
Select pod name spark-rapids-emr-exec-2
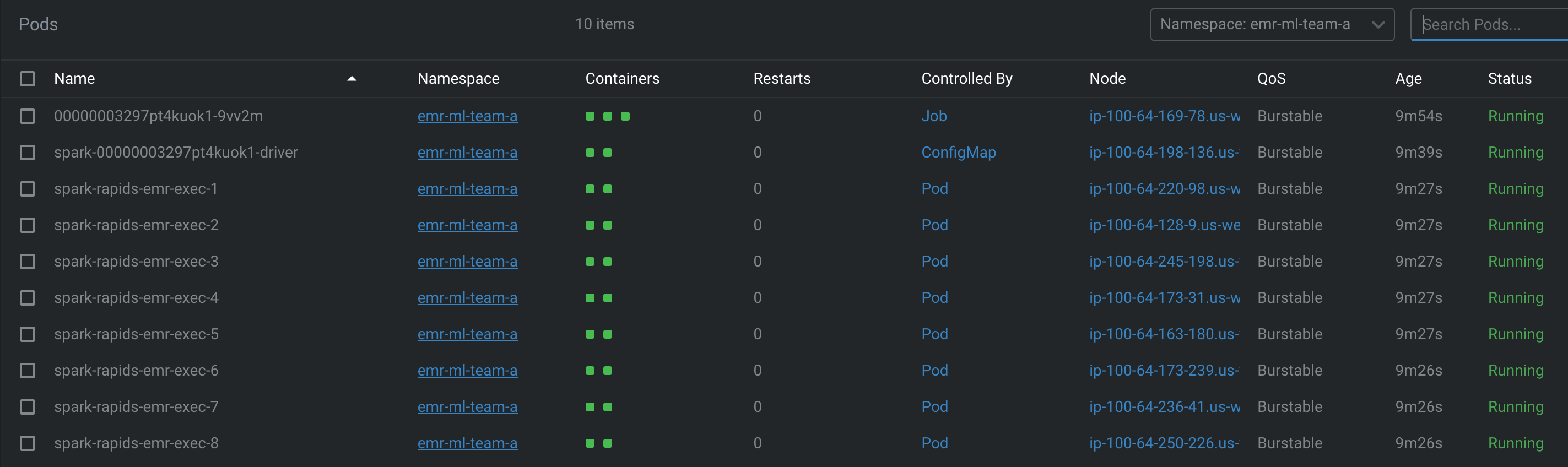(136, 226)
